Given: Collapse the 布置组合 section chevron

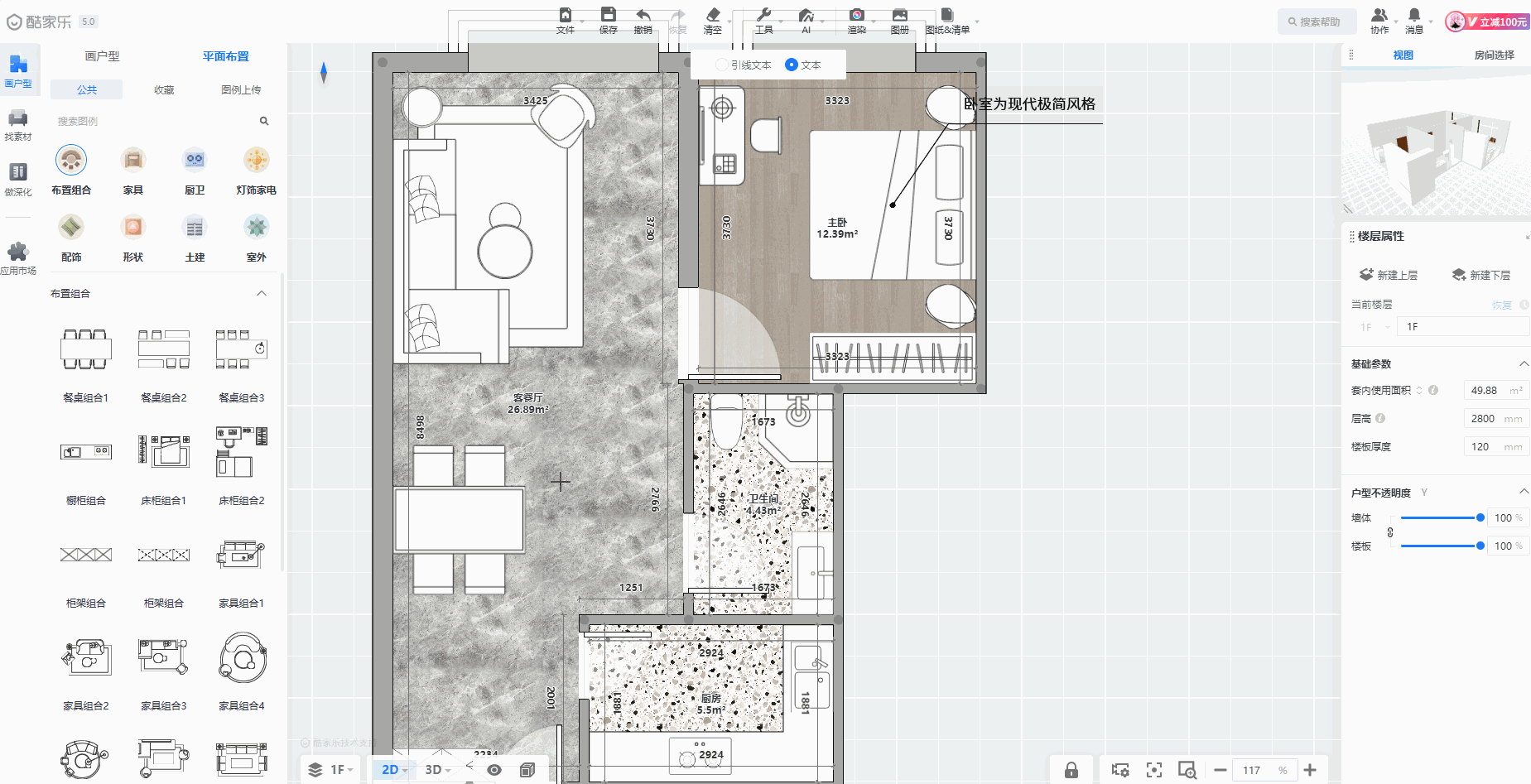Looking at the screenshot, I should (x=262, y=293).
